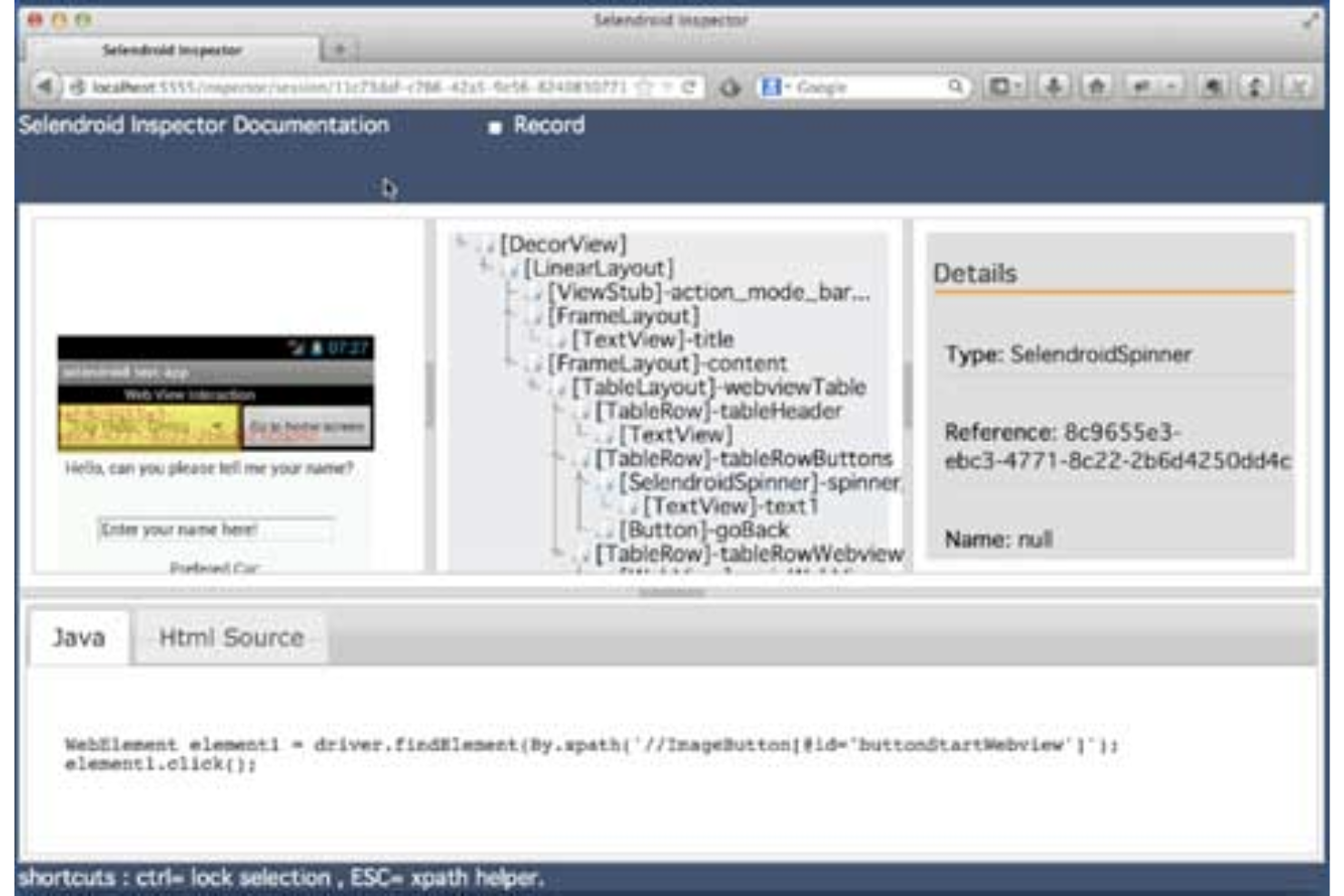Image resolution: width=1344 pixels, height=896 pixels.
Task: Click the vertical scrollbar of the tree panel
Action: tap(907, 396)
